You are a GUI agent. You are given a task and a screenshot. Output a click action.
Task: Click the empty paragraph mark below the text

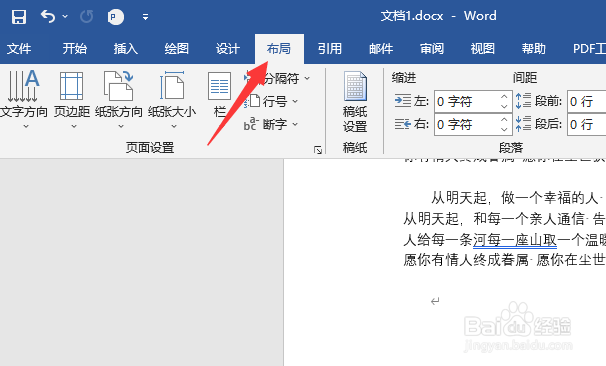pyautogui.click(x=435, y=301)
